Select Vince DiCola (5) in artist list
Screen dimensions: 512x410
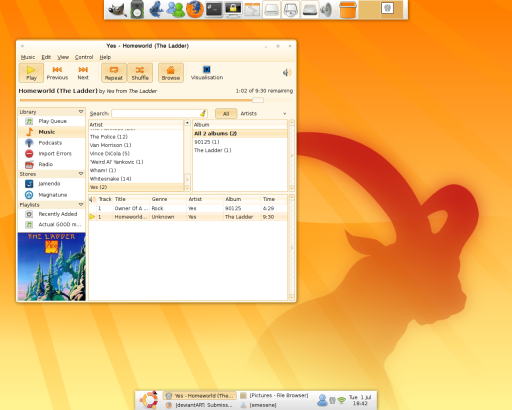tap(136, 153)
